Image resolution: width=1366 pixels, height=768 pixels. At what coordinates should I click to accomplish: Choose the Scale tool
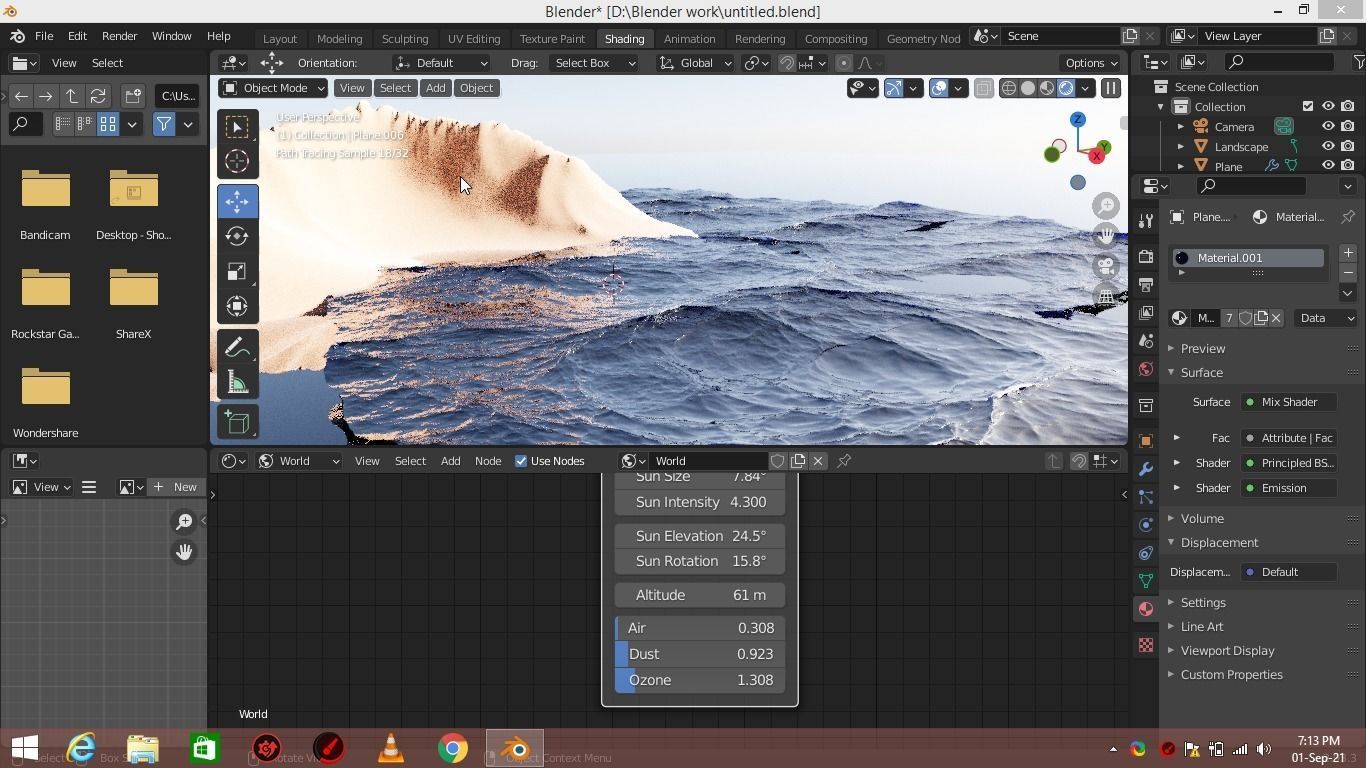237,271
